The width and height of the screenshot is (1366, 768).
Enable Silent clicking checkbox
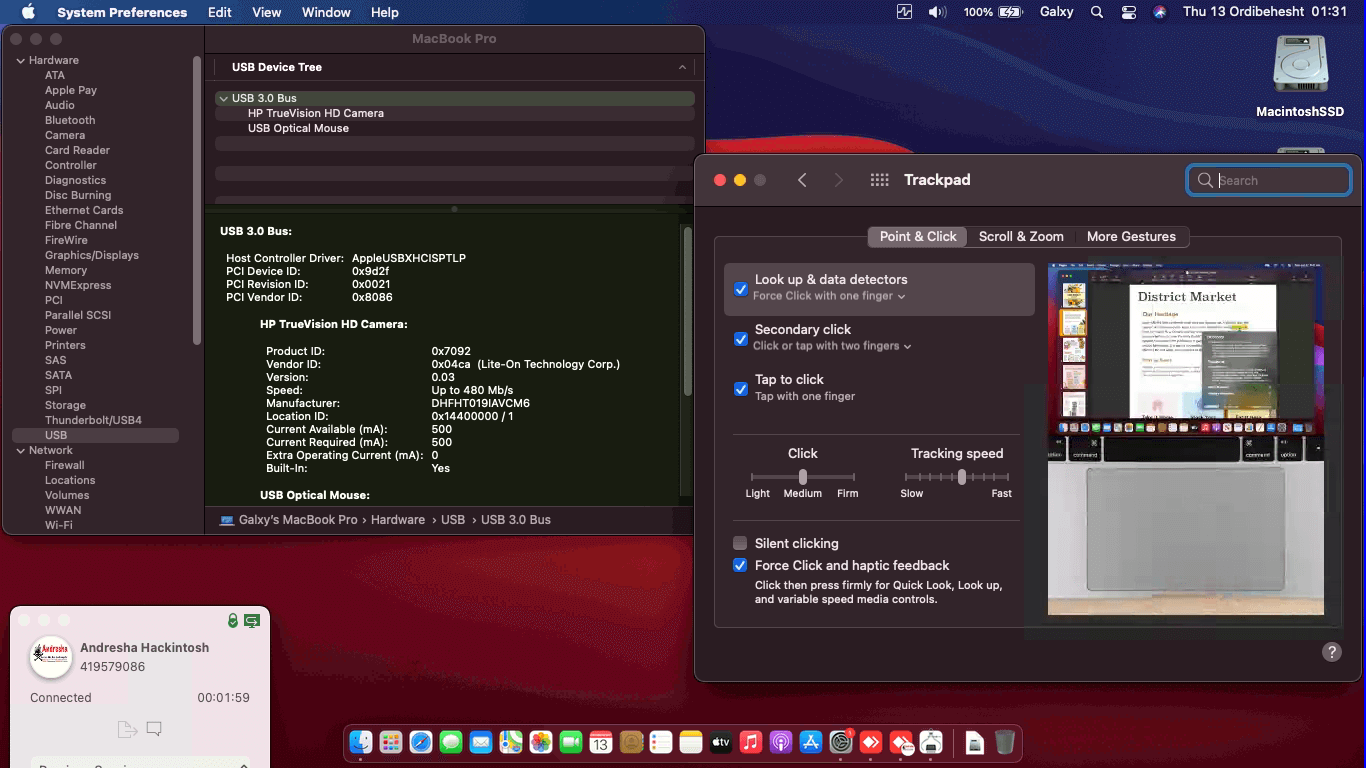tap(740, 543)
